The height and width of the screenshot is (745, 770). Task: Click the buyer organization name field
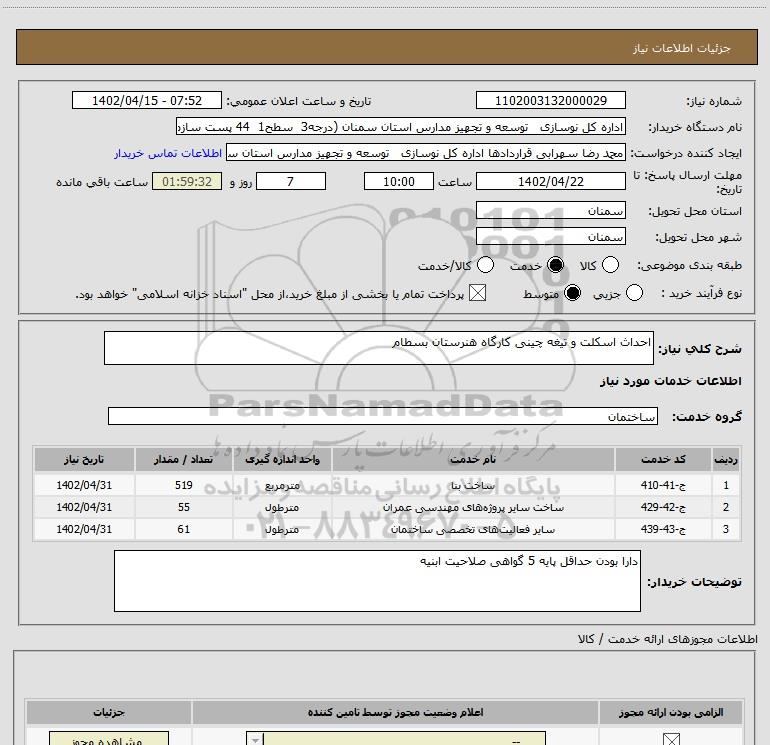[x=401, y=127]
